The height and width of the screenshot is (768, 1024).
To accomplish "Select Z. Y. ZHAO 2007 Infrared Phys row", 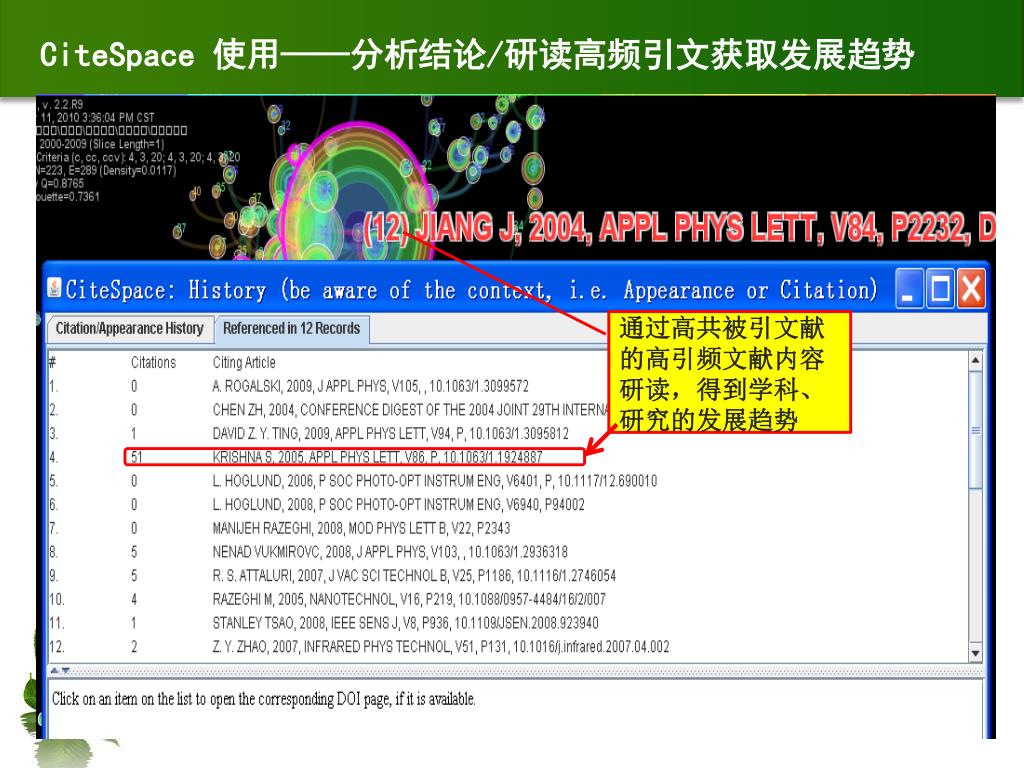I will pyautogui.click(x=441, y=647).
